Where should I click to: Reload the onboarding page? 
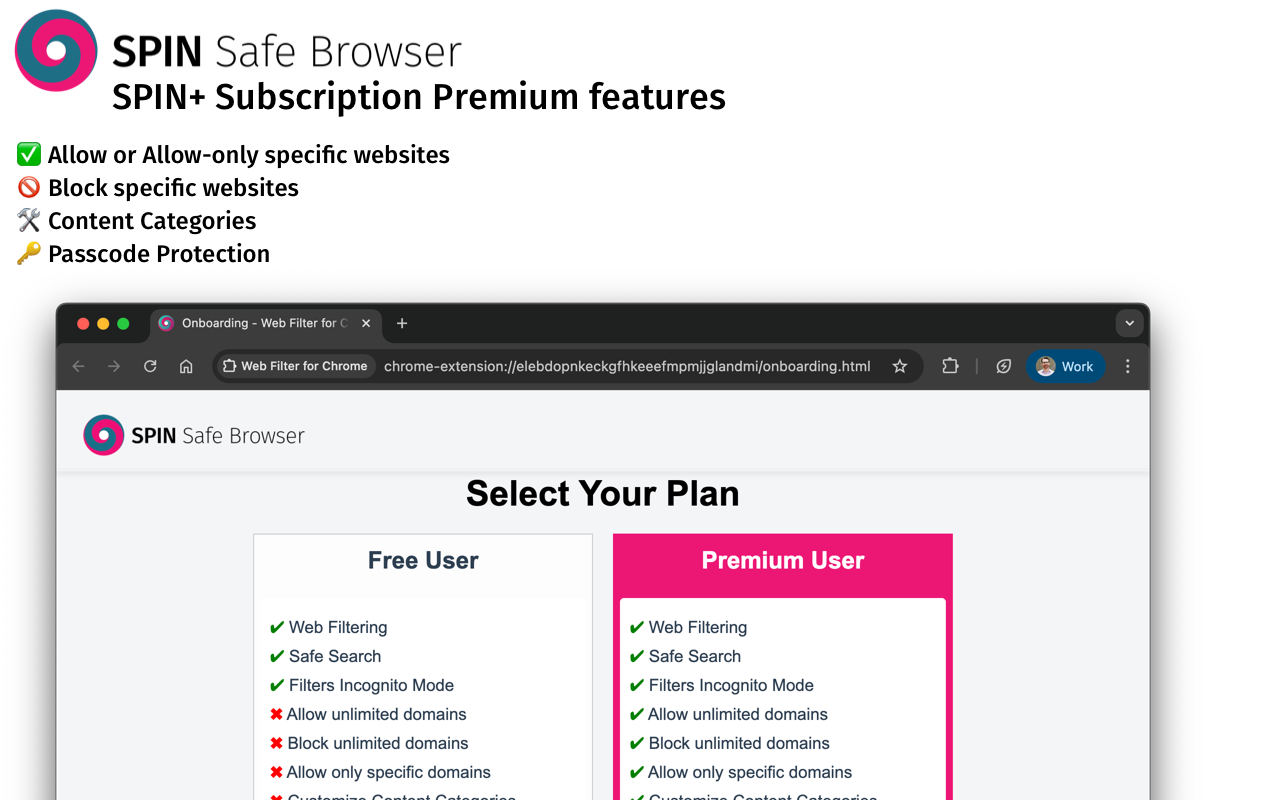(150, 366)
